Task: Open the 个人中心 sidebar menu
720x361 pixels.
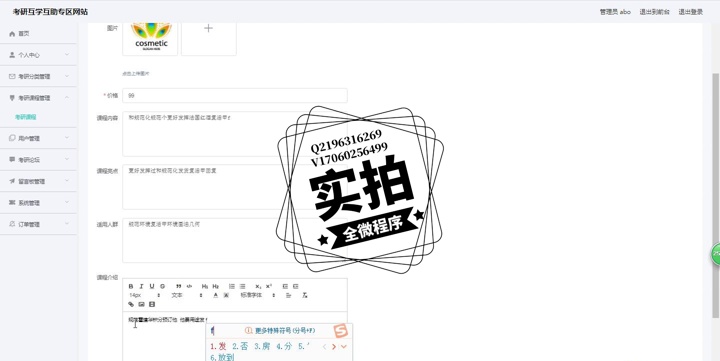Action: [x=38, y=55]
